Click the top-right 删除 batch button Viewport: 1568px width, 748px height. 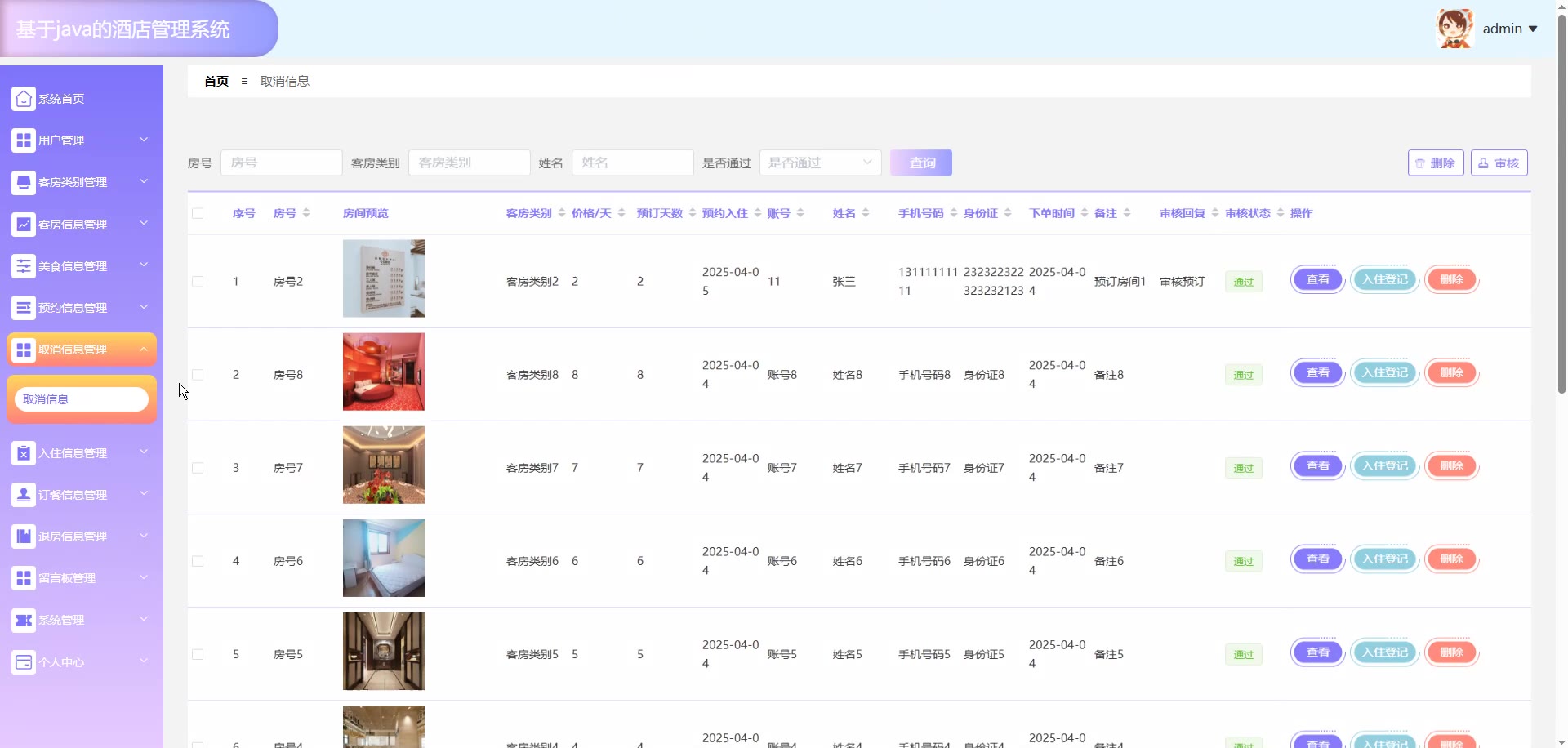1436,163
